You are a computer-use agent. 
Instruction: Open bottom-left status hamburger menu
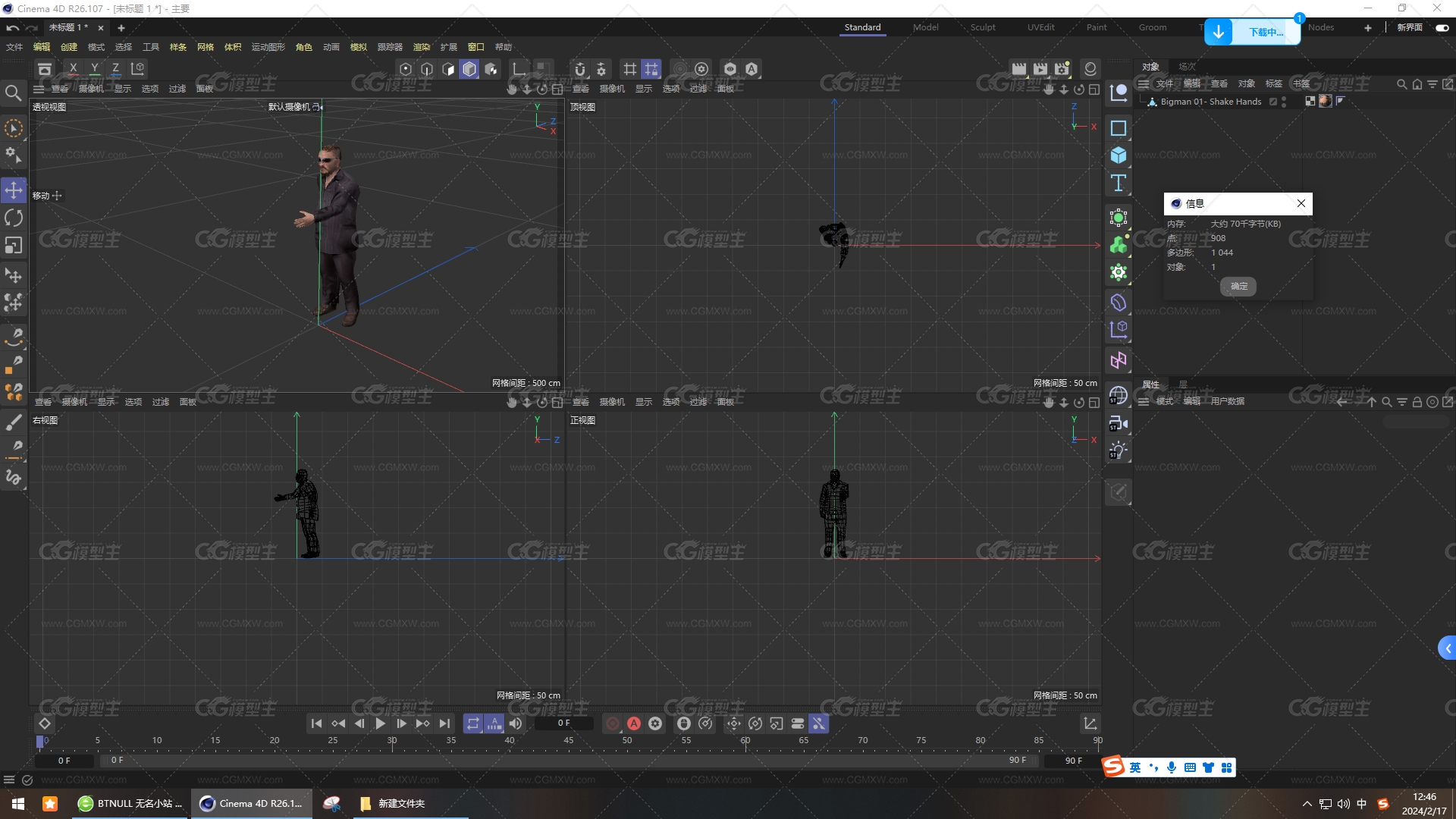click(9, 780)
